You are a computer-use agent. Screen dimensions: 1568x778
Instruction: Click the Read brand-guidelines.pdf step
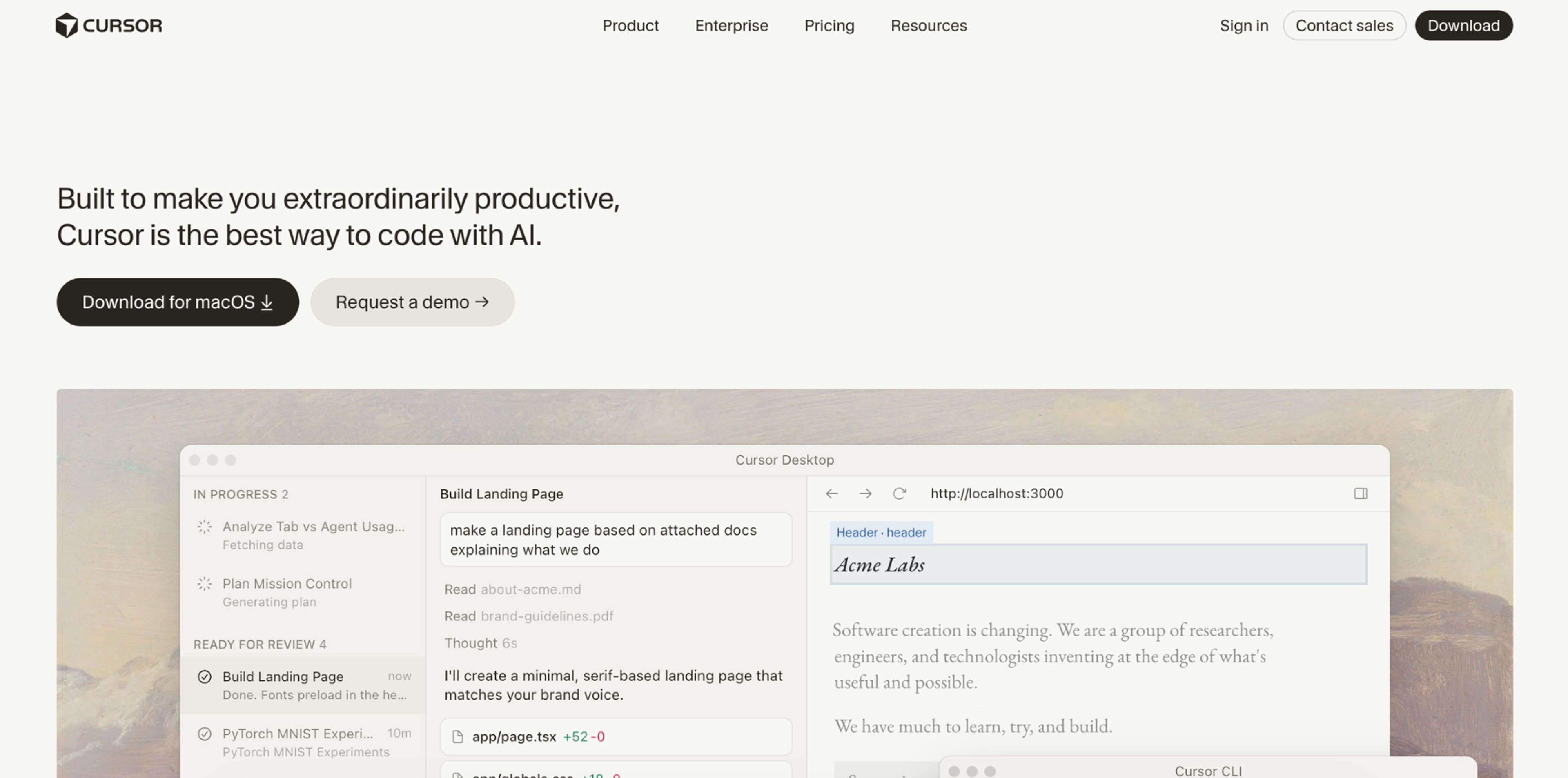528,616
